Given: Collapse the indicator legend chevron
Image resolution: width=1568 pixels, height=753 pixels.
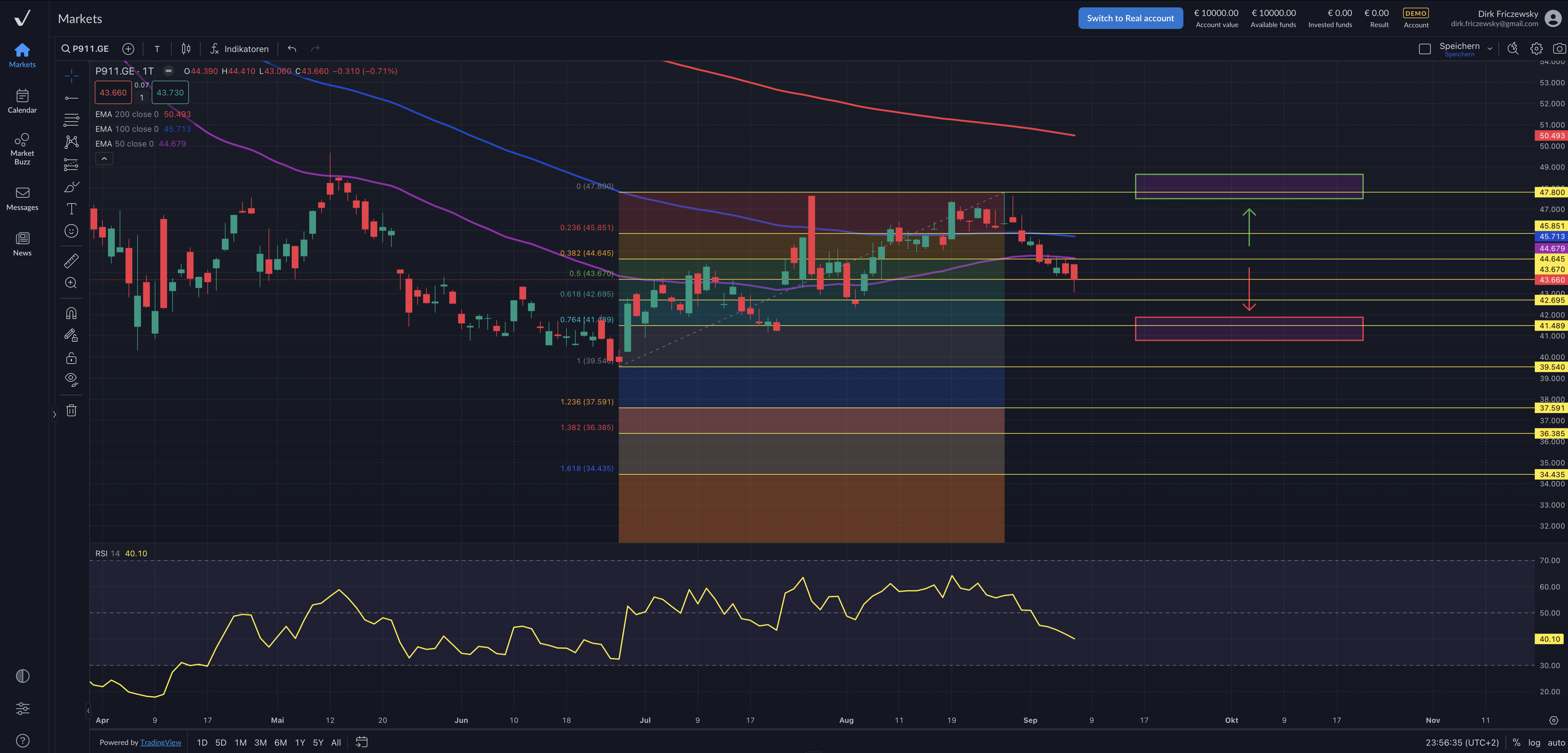Looking at the screenshot, I should tap(104, 159).
